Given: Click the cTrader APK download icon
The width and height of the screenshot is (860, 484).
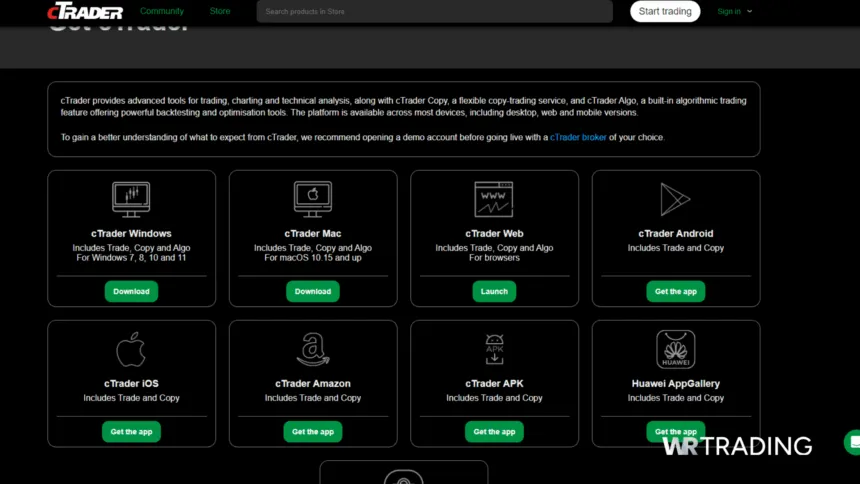Looking at the screenshot, I should [494, 350].
